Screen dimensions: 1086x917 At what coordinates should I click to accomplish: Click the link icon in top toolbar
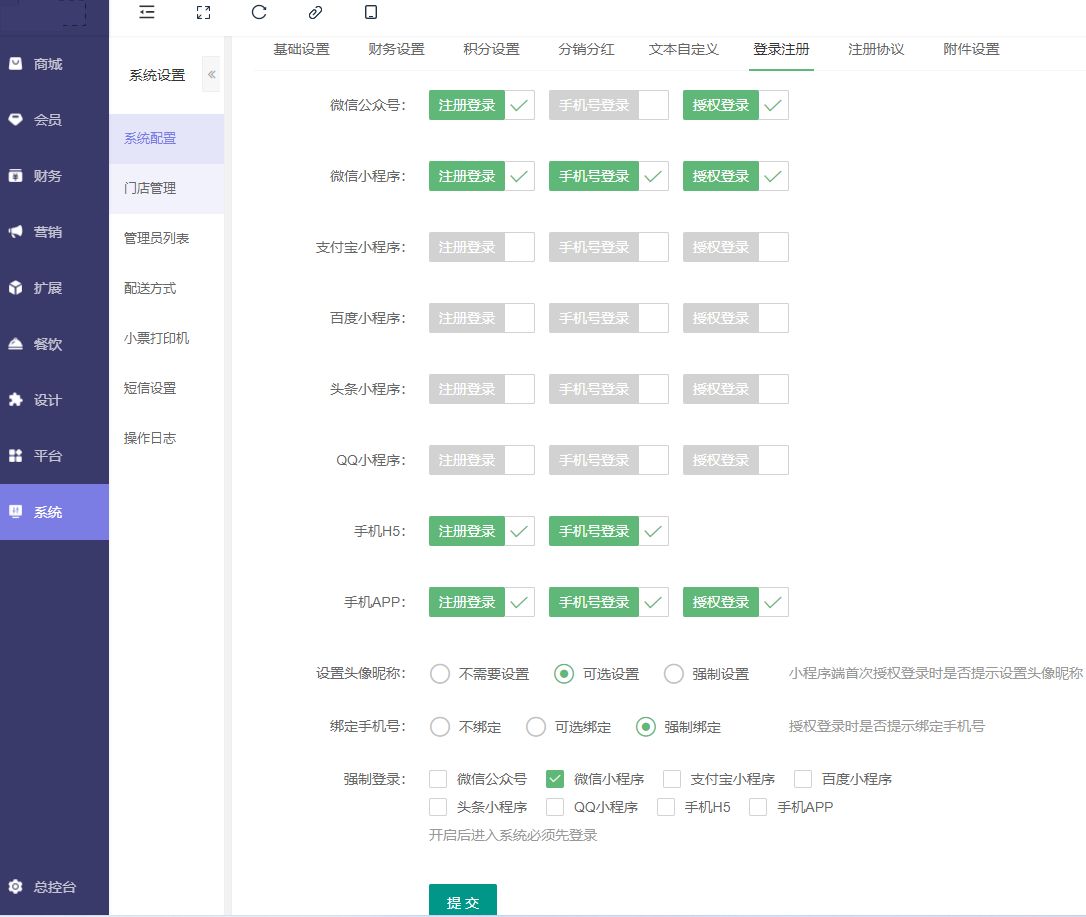[315, 12]
